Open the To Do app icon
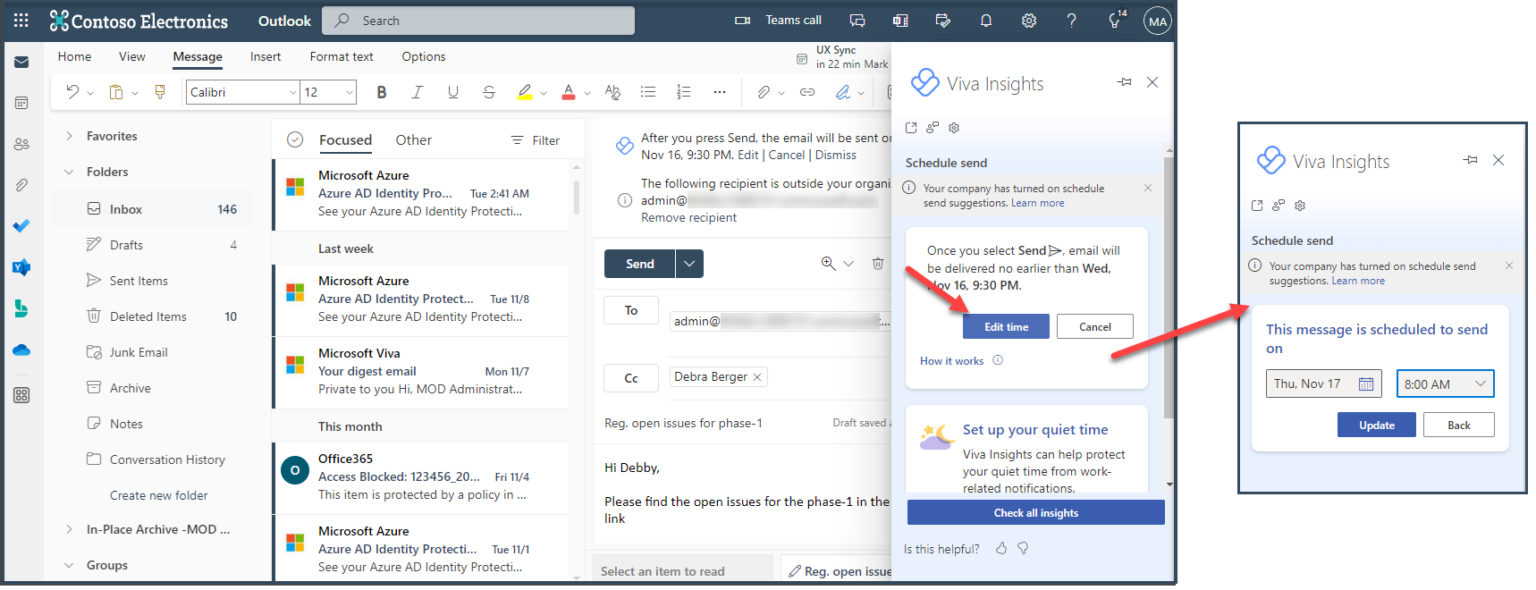 point(21,226)
